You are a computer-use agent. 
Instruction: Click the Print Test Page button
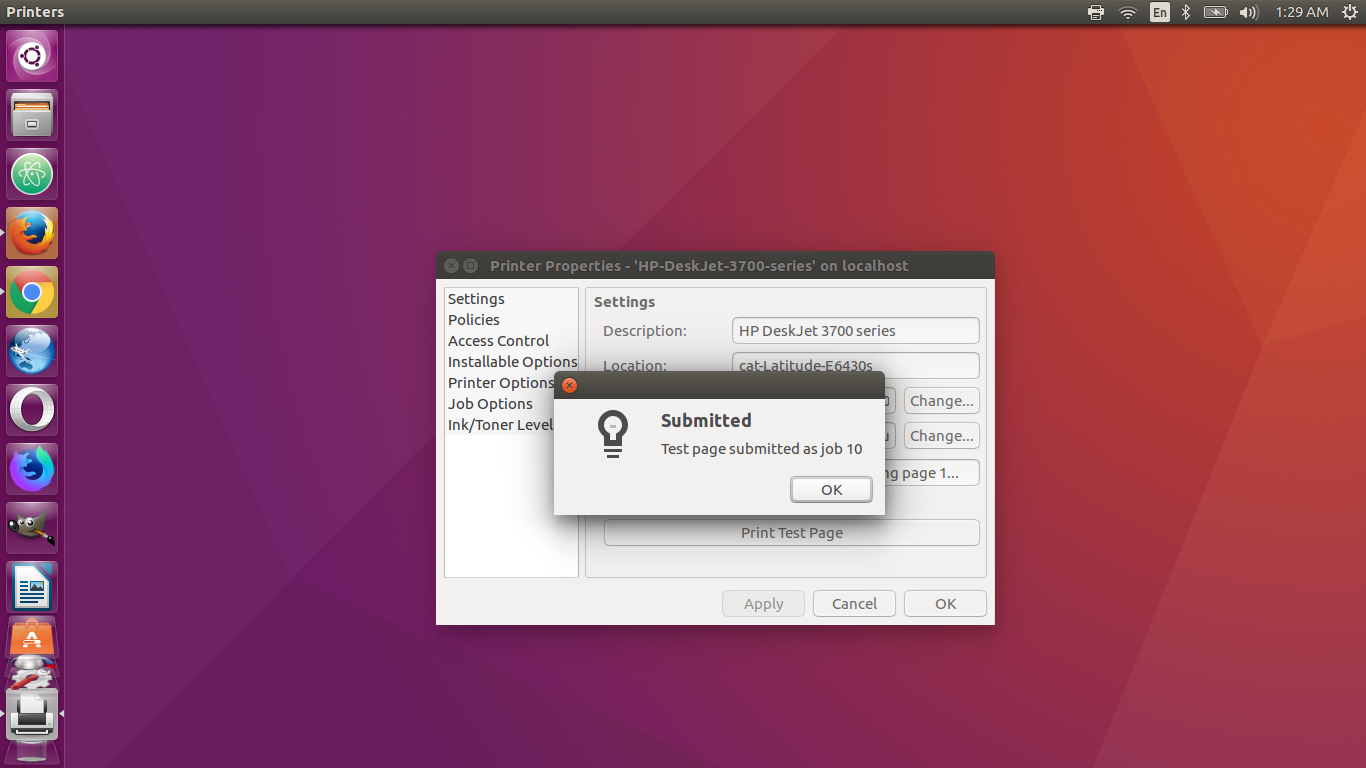792,533
